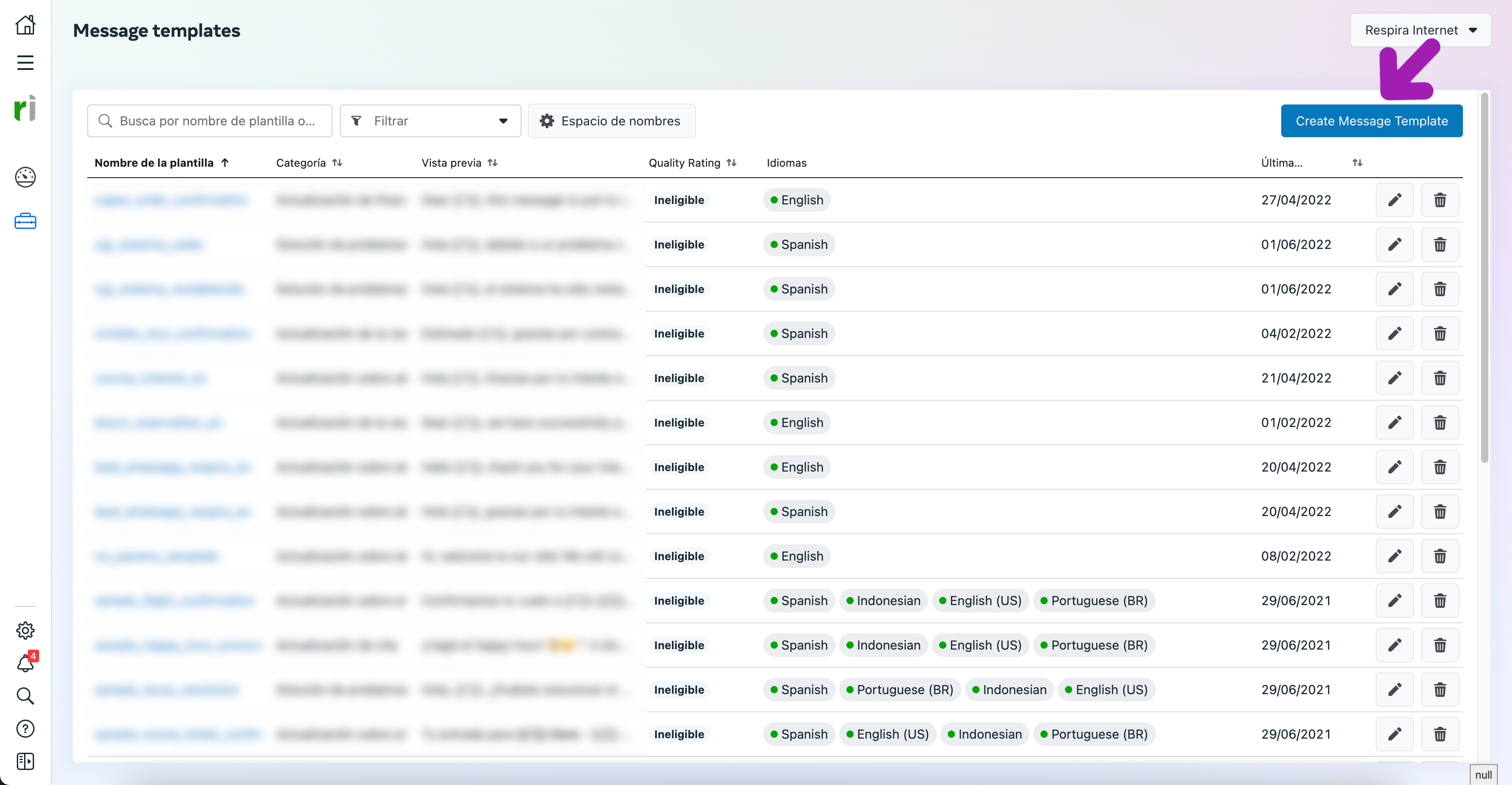Open the hamburger menu in sidebar
The height and width of the screenshot is (785, 1512).
[25, 62]
